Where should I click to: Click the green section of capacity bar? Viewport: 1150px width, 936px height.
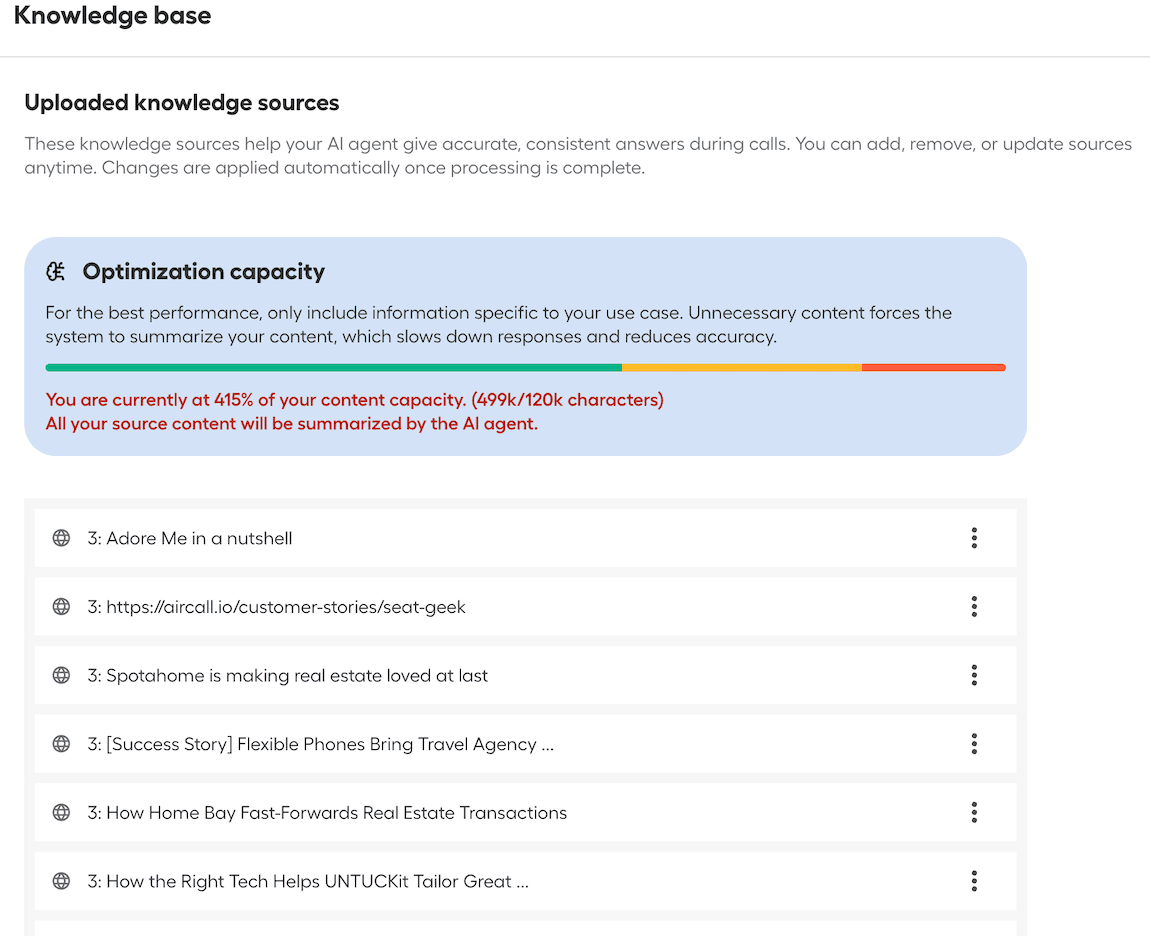[333, 368]
